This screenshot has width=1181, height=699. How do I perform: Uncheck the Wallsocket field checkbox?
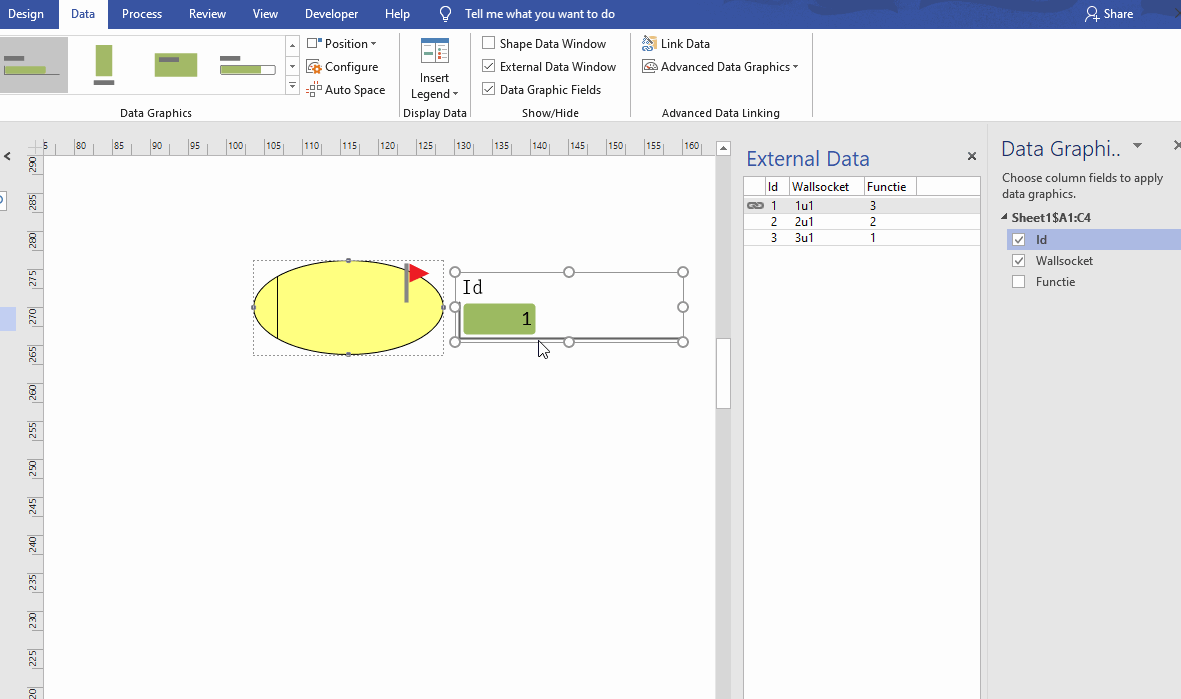pos(1018,261)
